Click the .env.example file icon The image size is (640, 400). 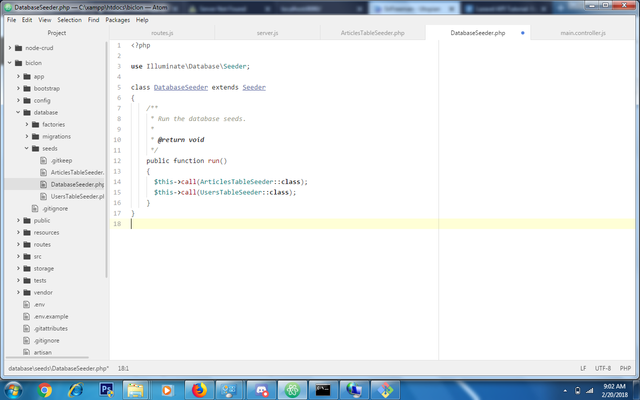point(27,316)
